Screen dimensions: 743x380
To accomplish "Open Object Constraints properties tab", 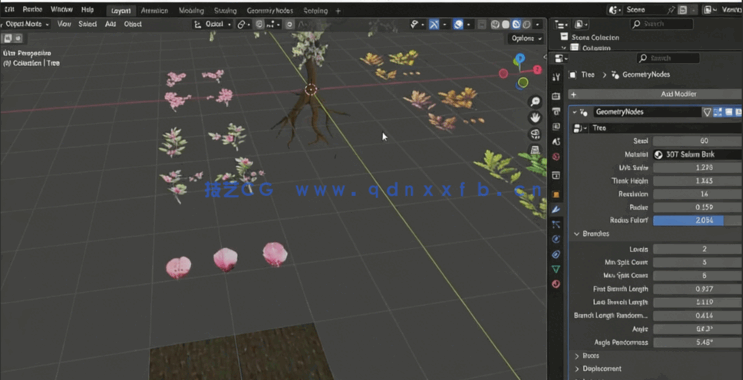I will pyautogui.click(x=556, y=254).
